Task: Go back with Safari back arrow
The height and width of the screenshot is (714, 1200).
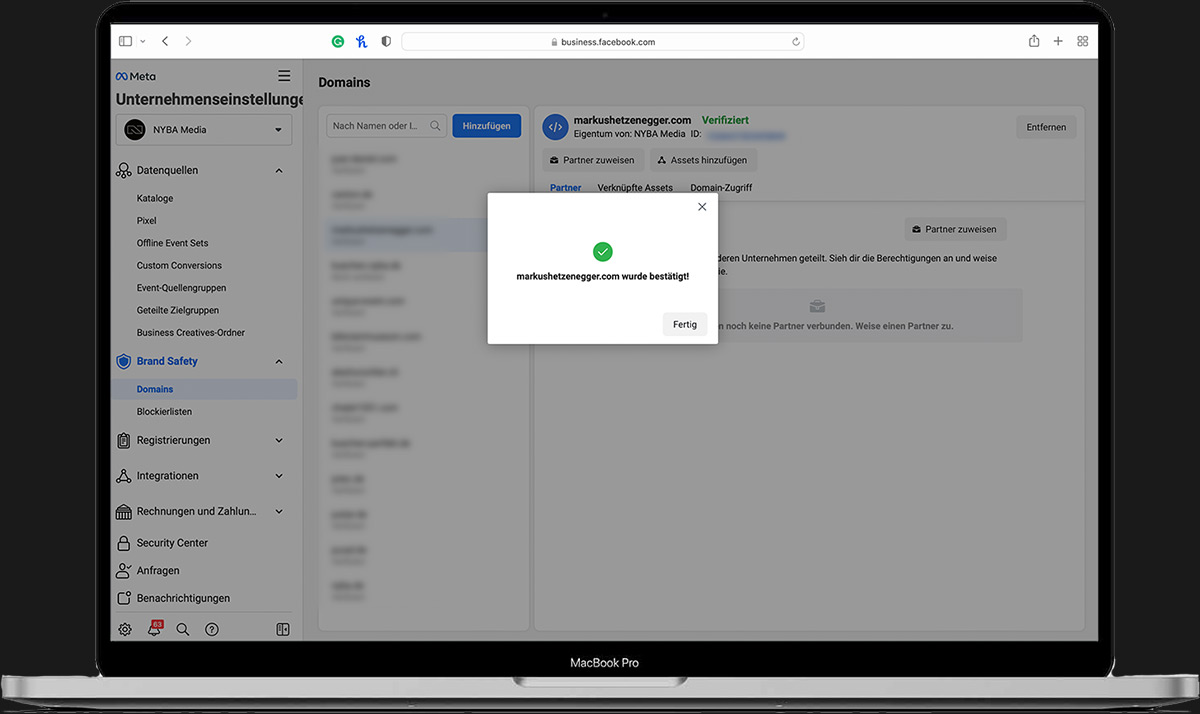Action: [x=165, y=42]
